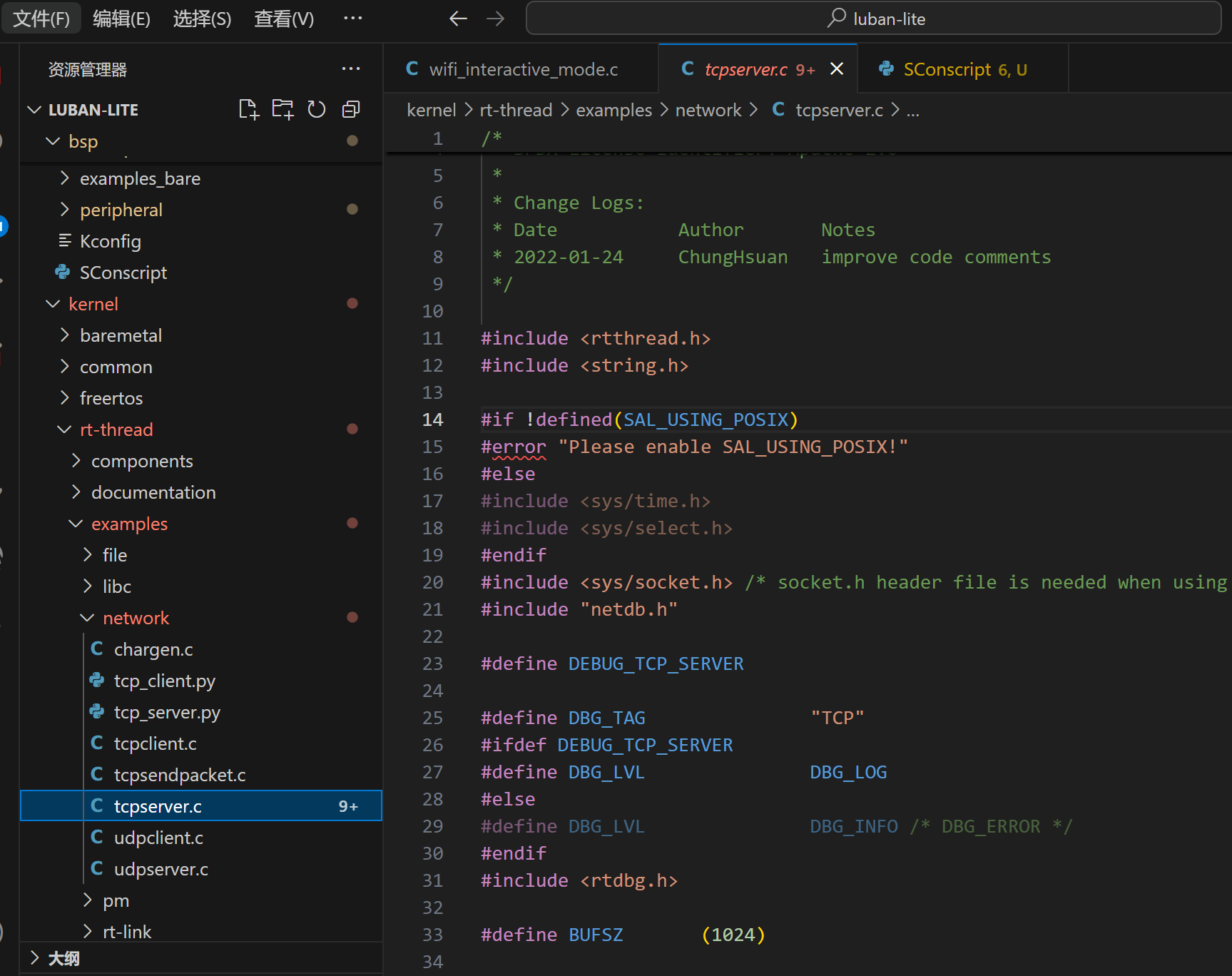1232x976 pixels.
Task: Go back with the left arrow
Action: click(x=458, y=19)
